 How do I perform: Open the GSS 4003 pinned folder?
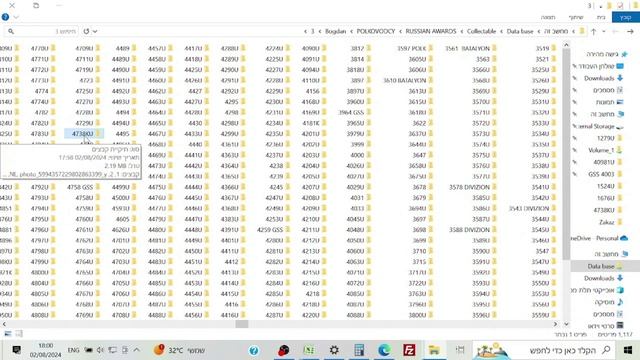(606, 174)
